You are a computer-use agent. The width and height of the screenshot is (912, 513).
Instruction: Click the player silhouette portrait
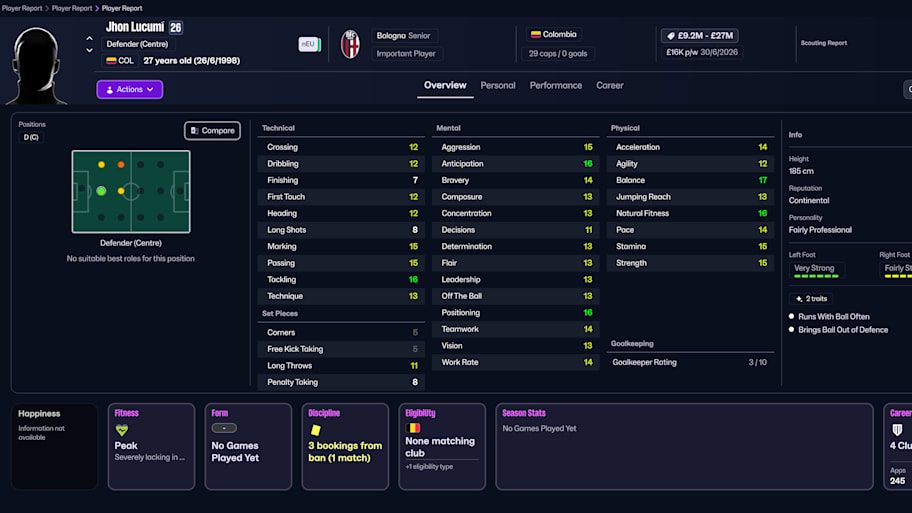coord(36,65)
